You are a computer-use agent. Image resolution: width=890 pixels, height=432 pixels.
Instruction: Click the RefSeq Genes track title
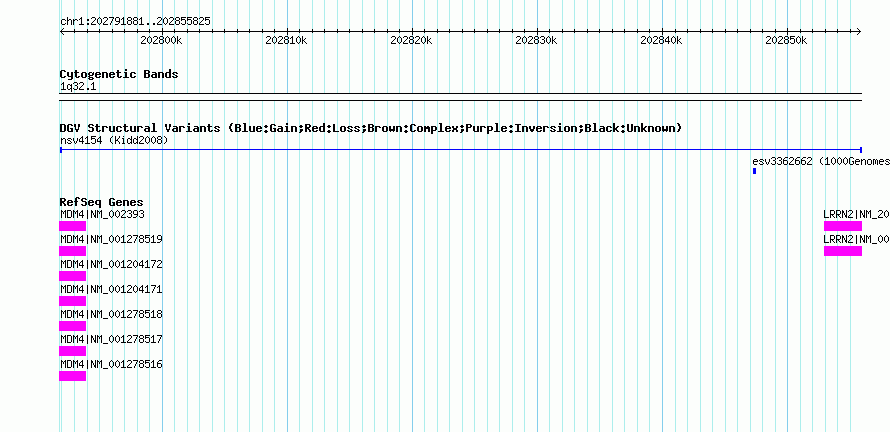tap(101, 202)
